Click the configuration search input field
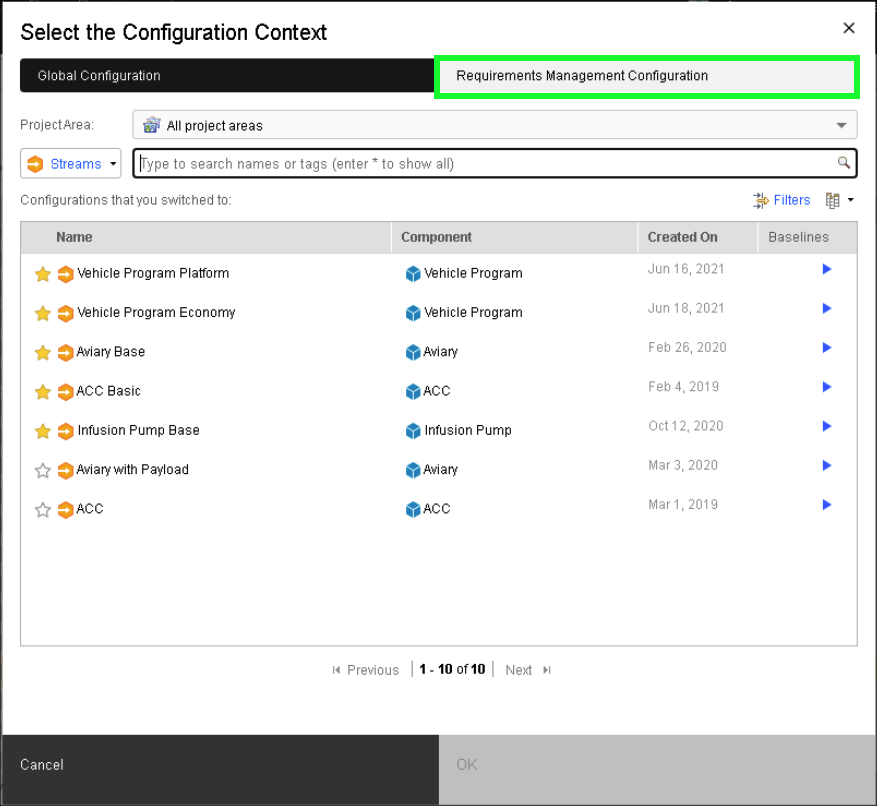The height and width of the screenshot is (806, 877). (485, 164)
